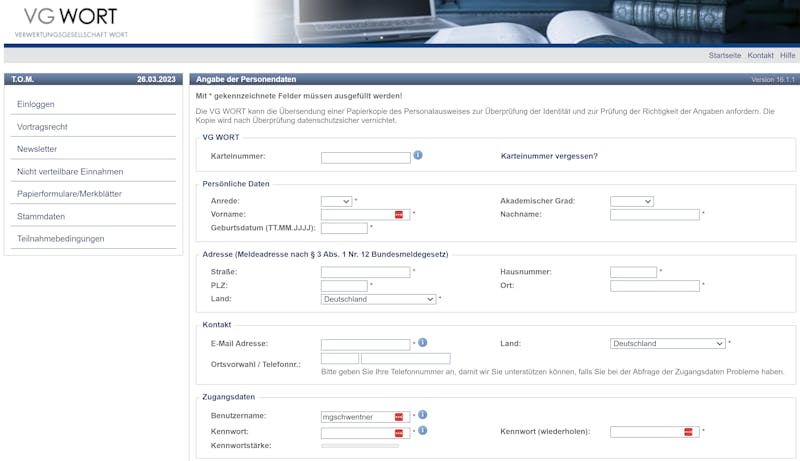The image size is (800, 461).
Task: Click the VG WORT logo
Action: click(x=71, y=22)
